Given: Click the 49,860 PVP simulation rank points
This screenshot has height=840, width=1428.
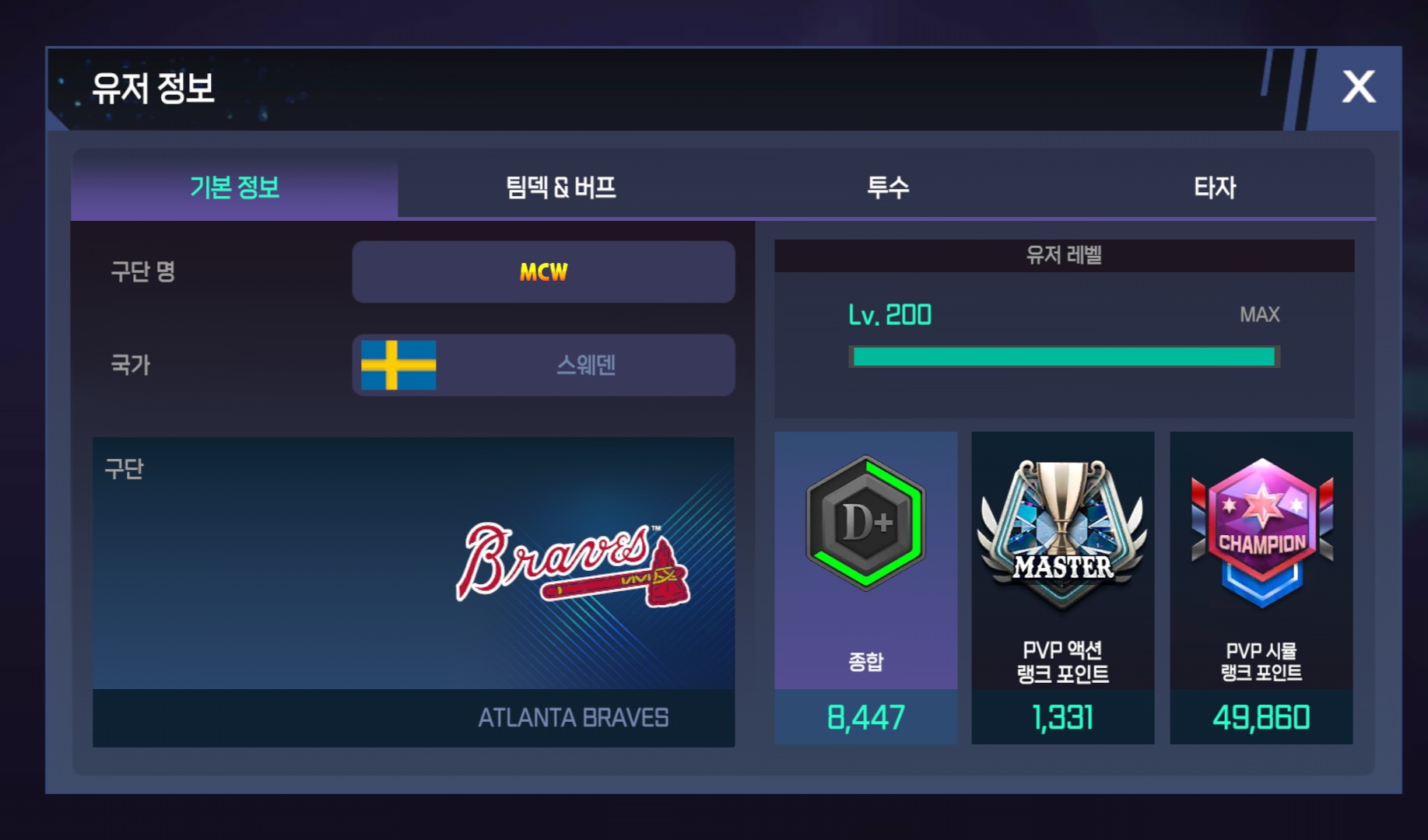Looking at the screenshot, I should (x=1261, y=717).
